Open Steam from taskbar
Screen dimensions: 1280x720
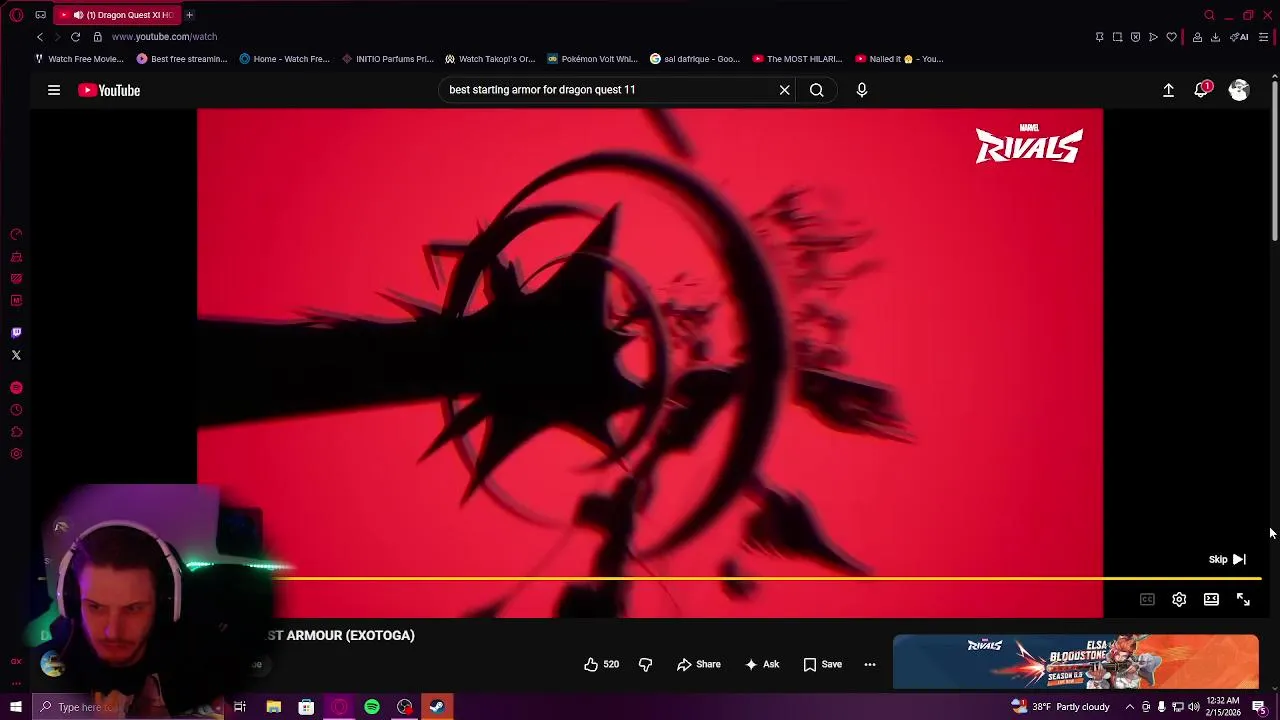[437, 707]
